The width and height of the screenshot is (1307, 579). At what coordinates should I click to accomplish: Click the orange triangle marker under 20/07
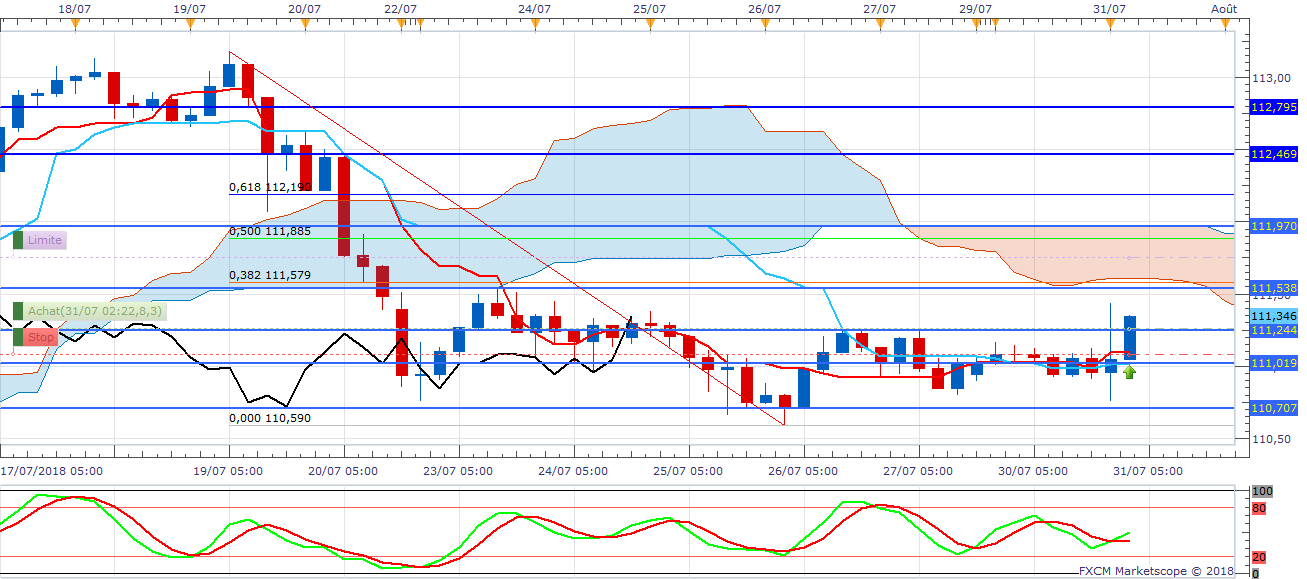[303, 25]
